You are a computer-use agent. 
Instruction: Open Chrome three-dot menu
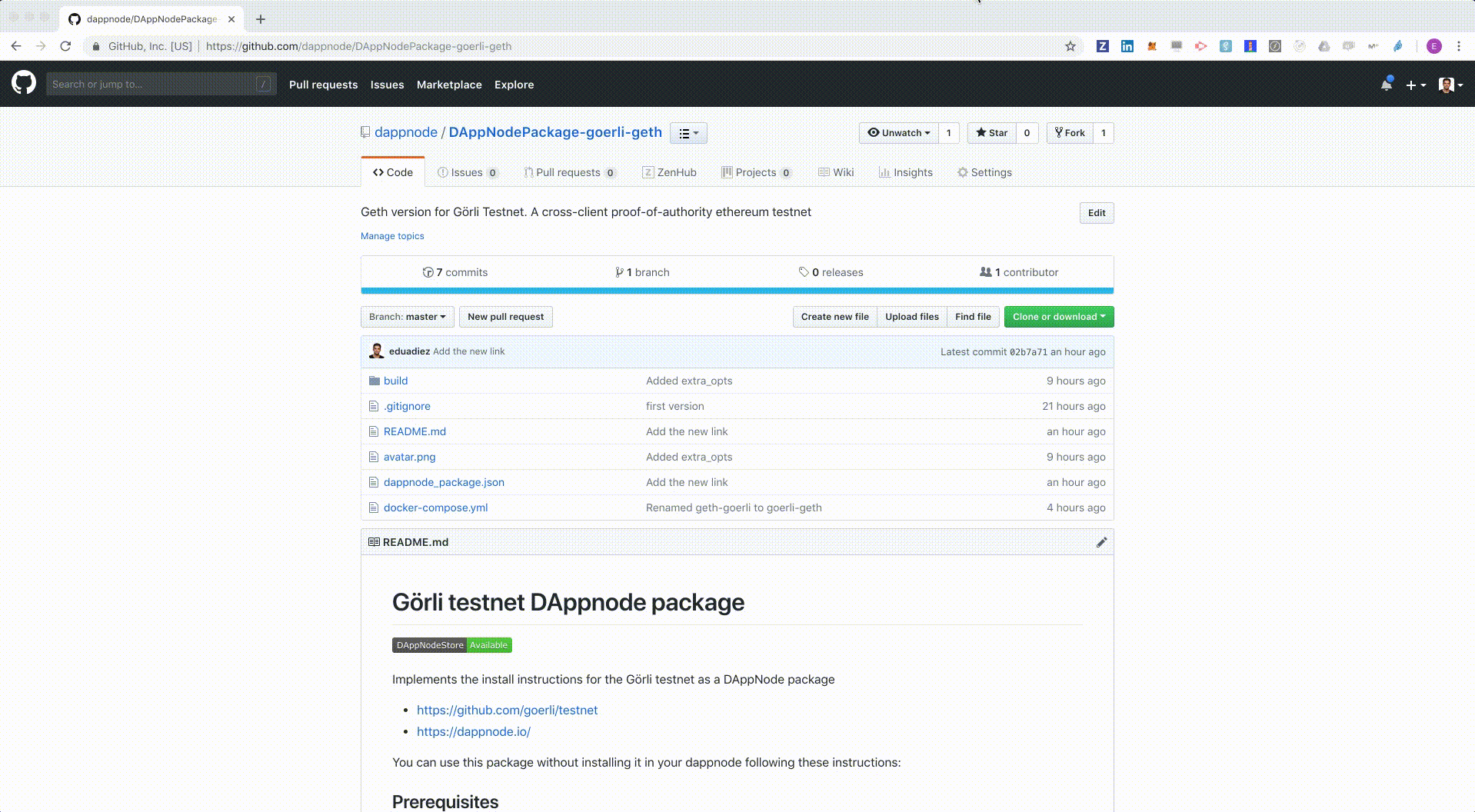(x=1458, y=46)
